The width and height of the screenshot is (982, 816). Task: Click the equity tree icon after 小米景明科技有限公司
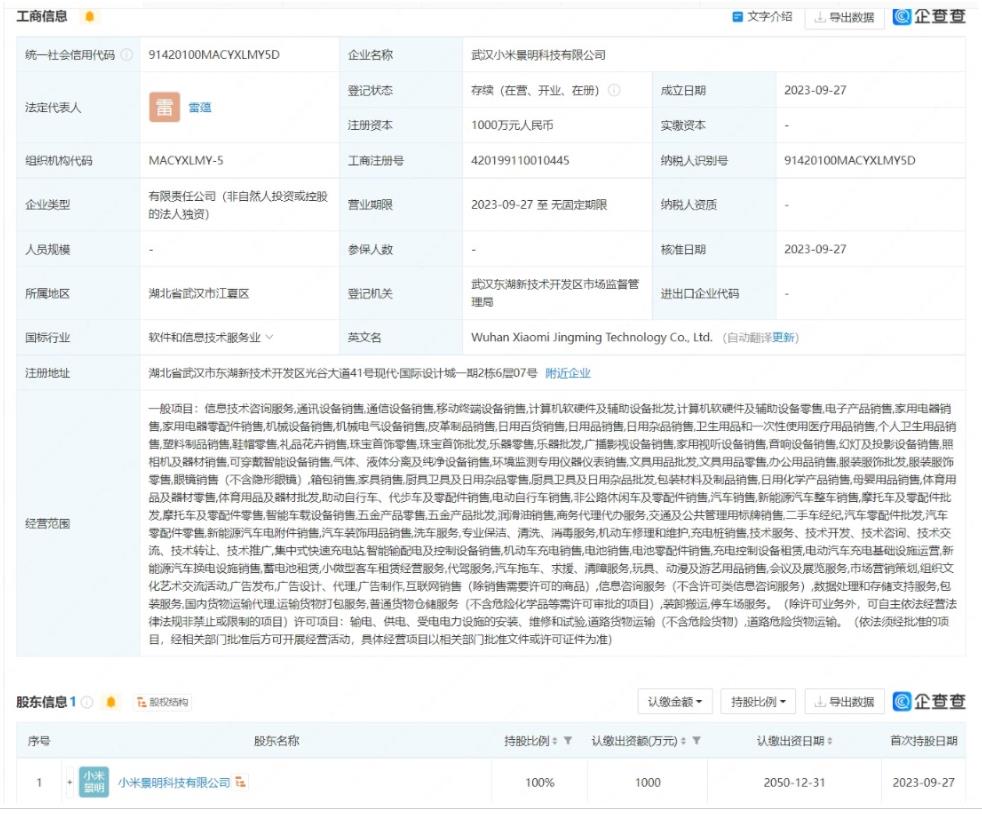coord(240,782)
